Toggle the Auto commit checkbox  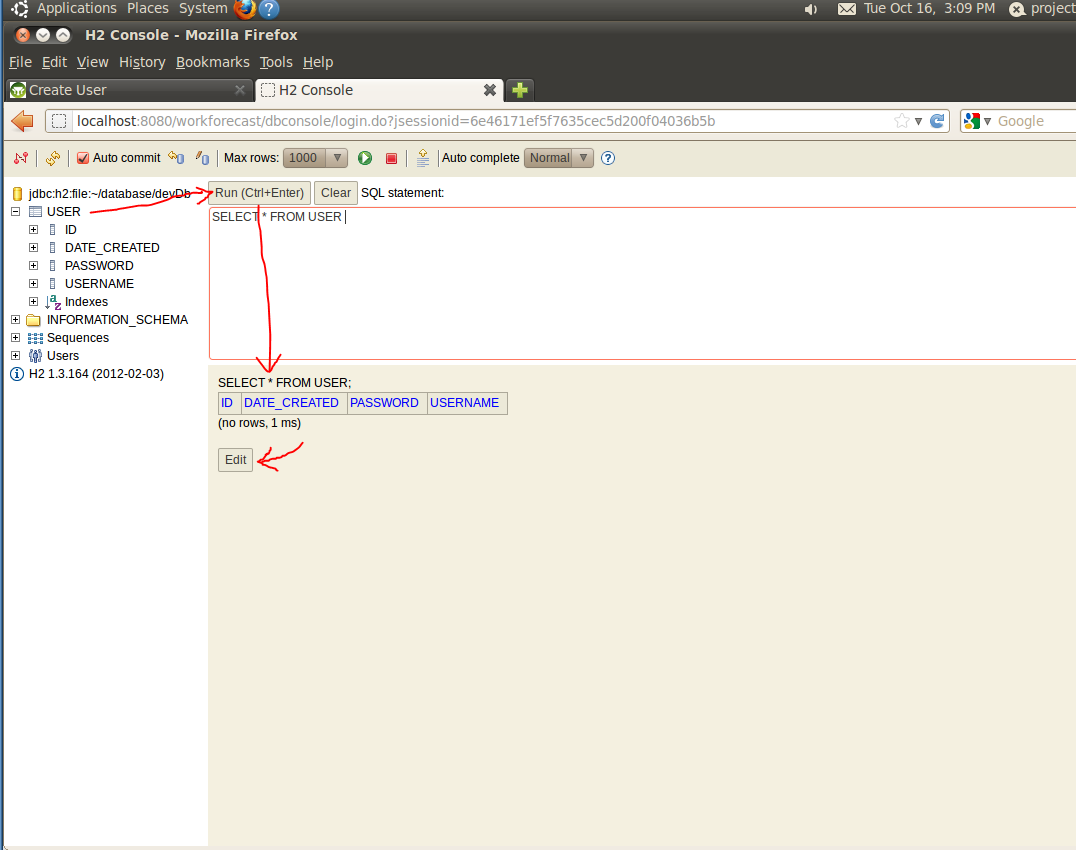click(83, 158)
